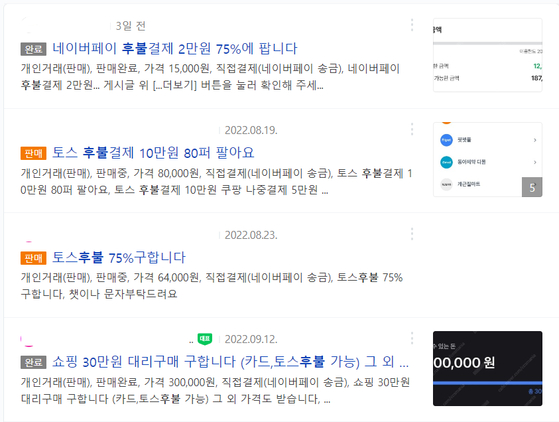Click the description text of the 가격 15,000원 post

[210, 77]
